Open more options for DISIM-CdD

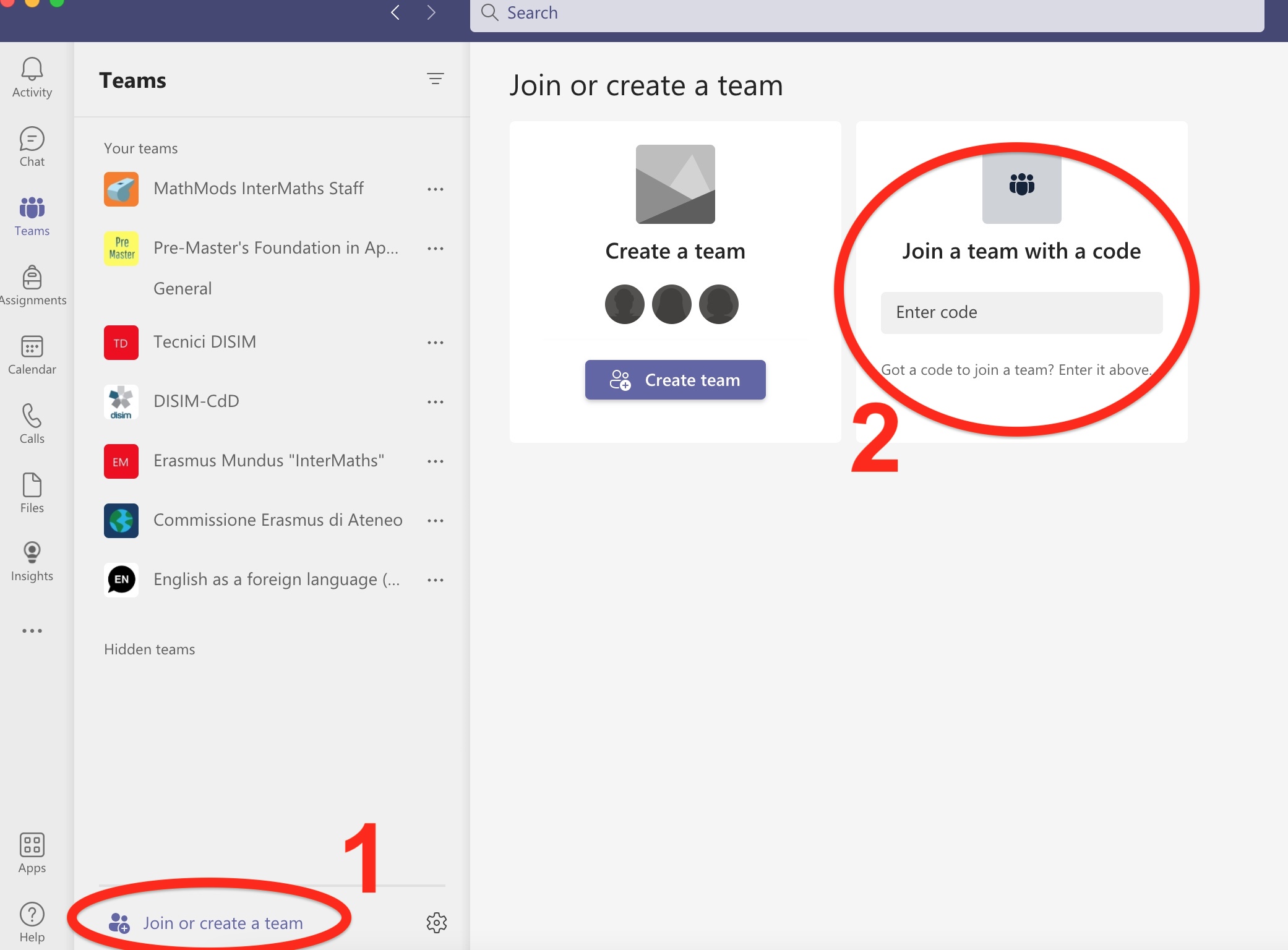tap(436, 401)
